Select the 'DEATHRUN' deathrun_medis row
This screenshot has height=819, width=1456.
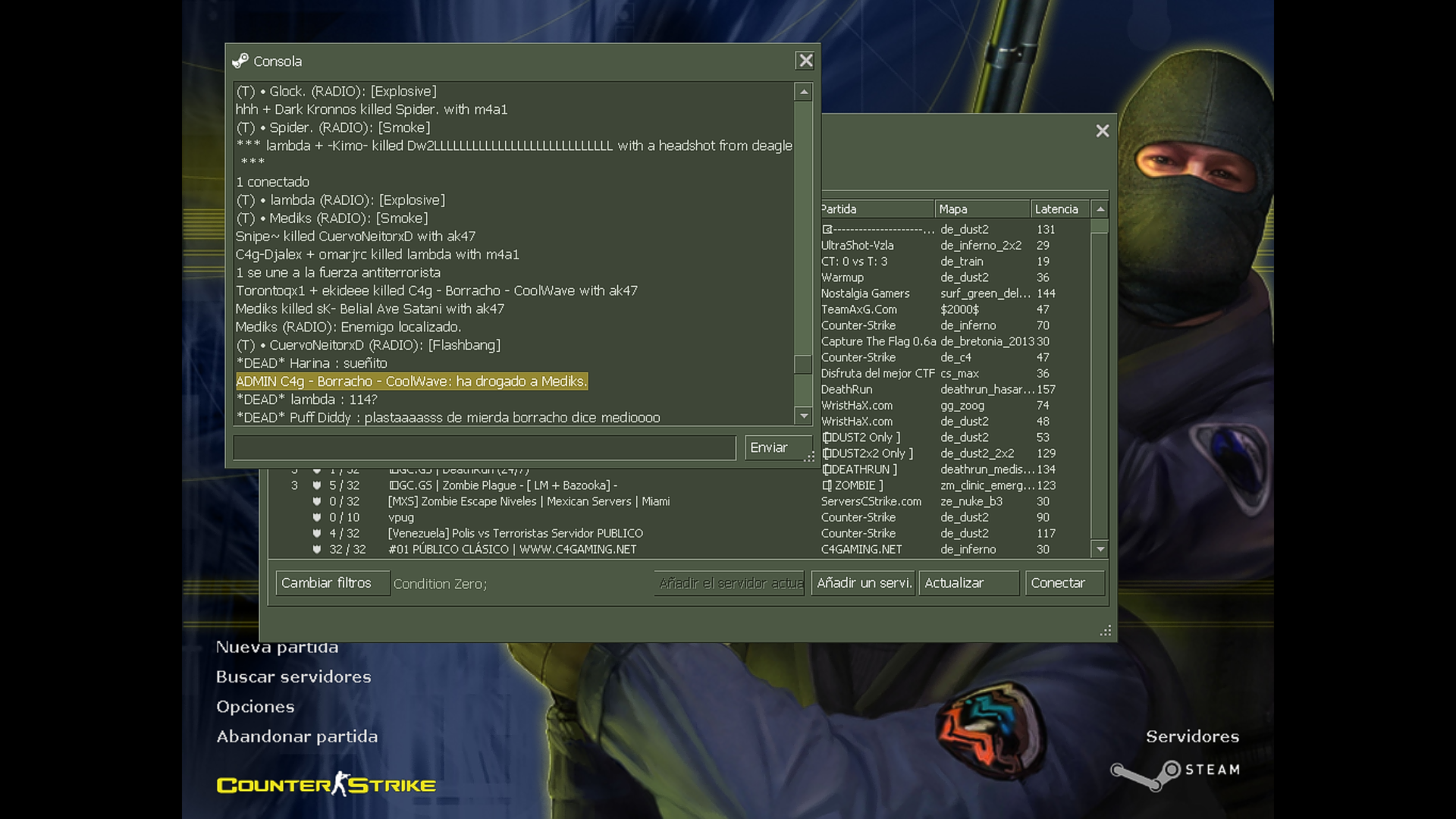point(955,469)
